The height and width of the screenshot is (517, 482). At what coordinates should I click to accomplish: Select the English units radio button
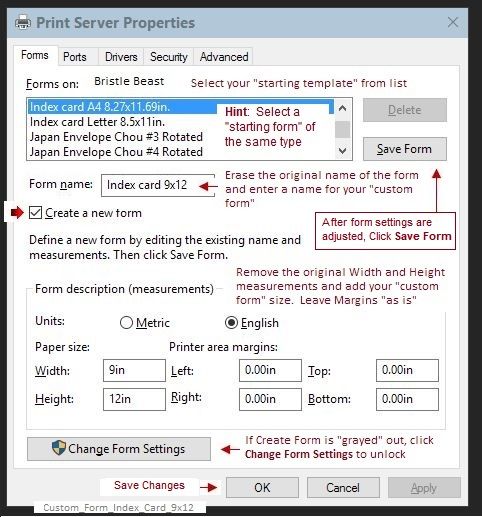(231, 323)
